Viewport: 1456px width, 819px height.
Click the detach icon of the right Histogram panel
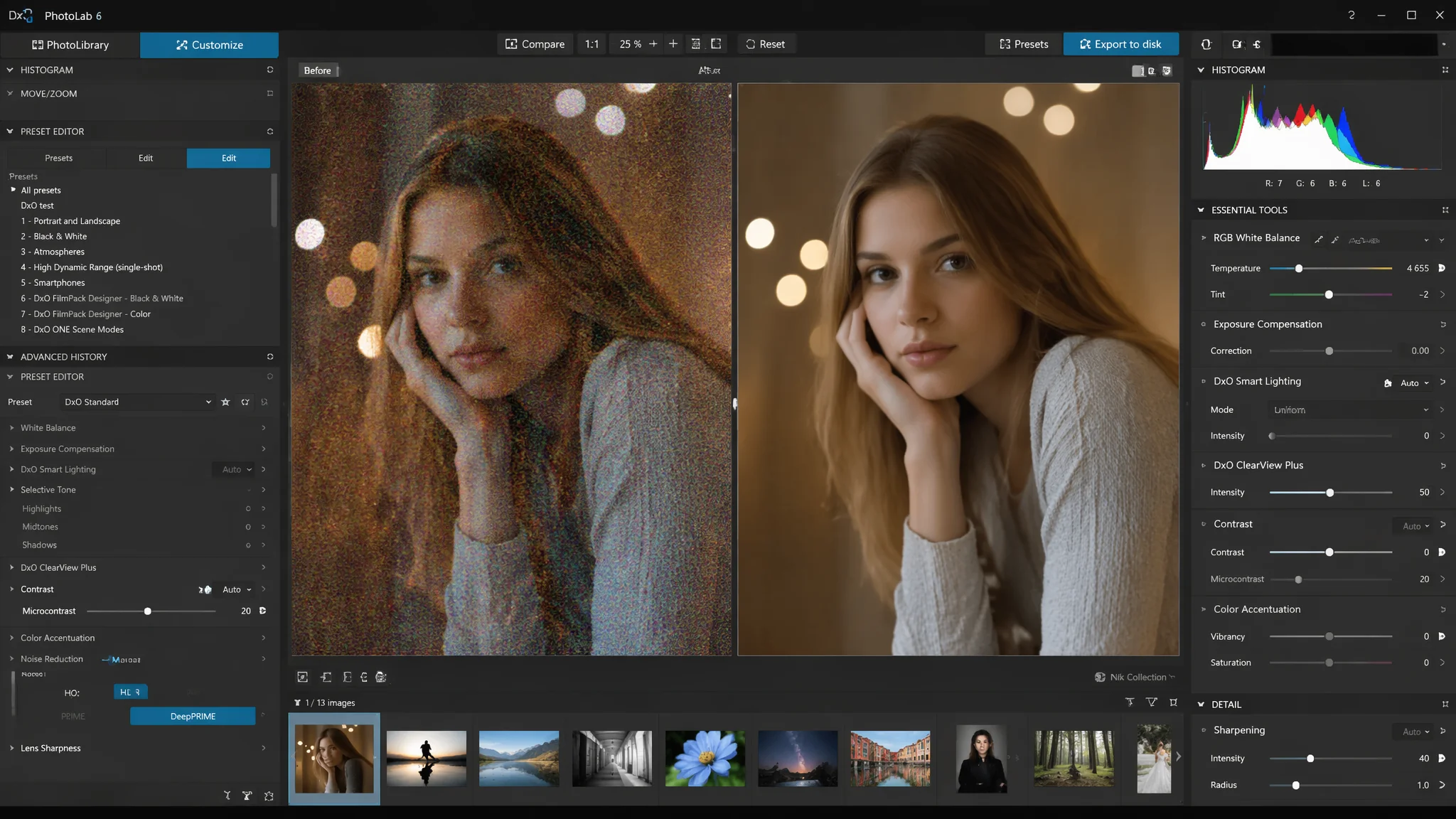coord(1445,70)
